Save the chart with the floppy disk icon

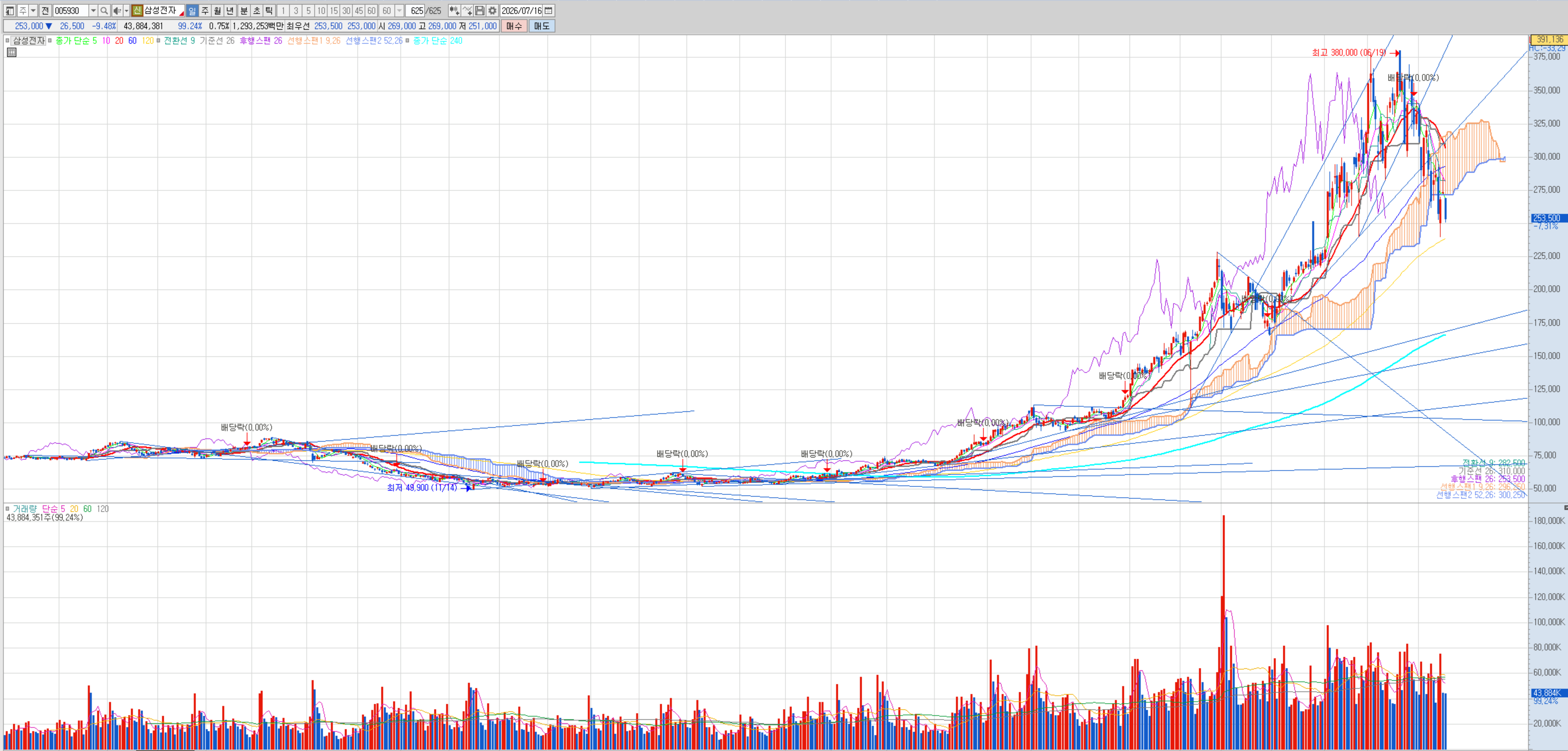(480, 11)
